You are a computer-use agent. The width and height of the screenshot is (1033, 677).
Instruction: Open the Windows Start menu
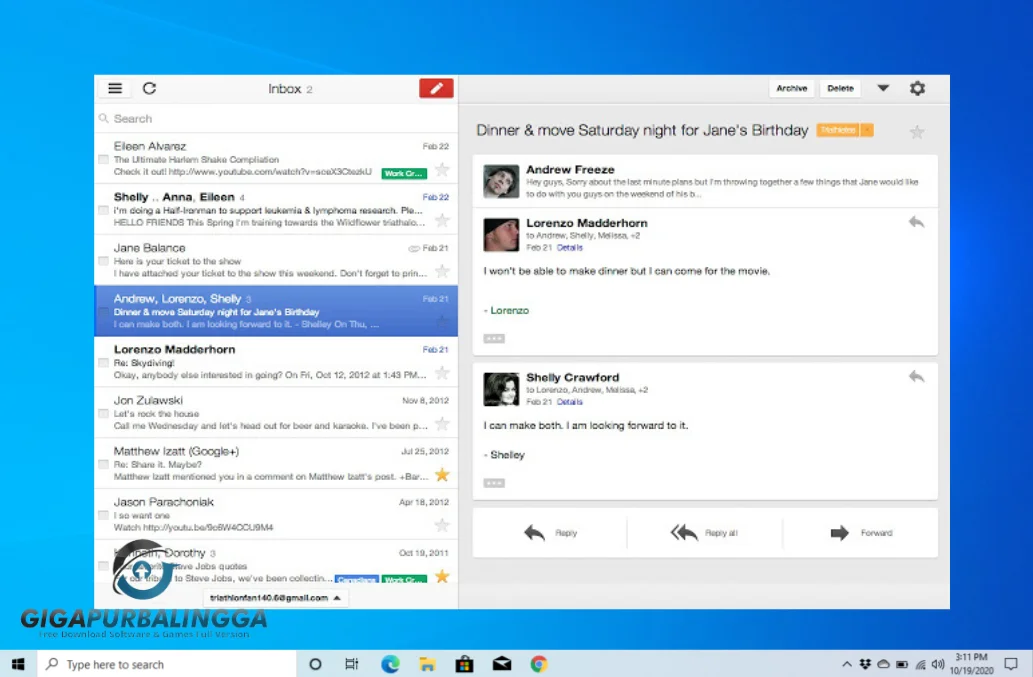coord(18,663)
